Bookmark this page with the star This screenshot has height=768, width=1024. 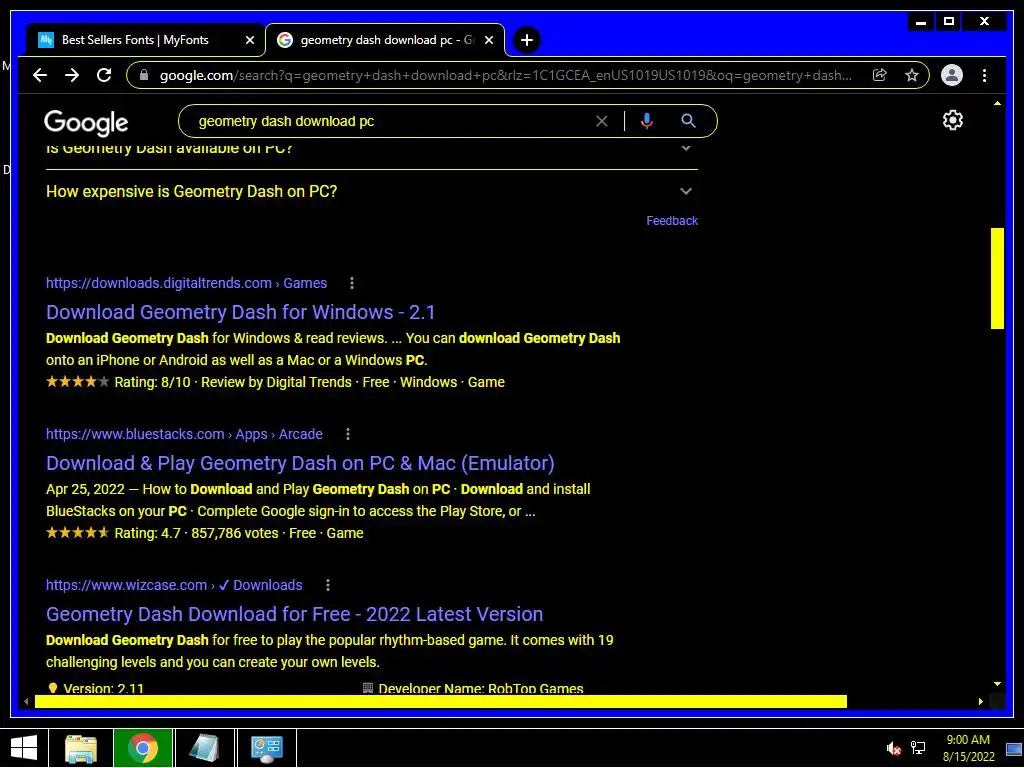coord(912,75)
